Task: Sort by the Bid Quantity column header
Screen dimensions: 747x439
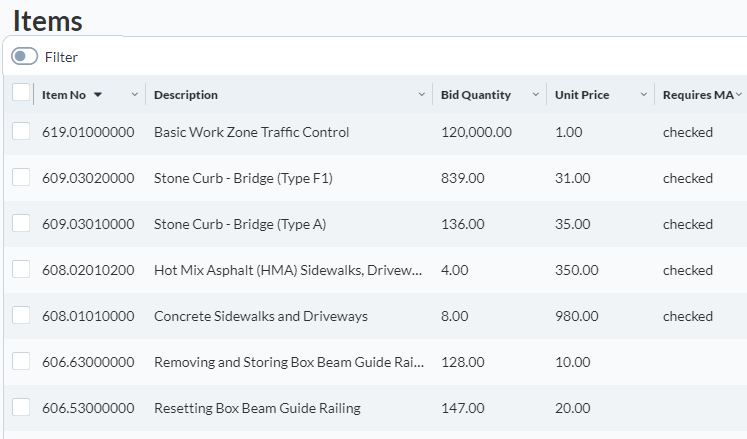Action: pos(475,95)
